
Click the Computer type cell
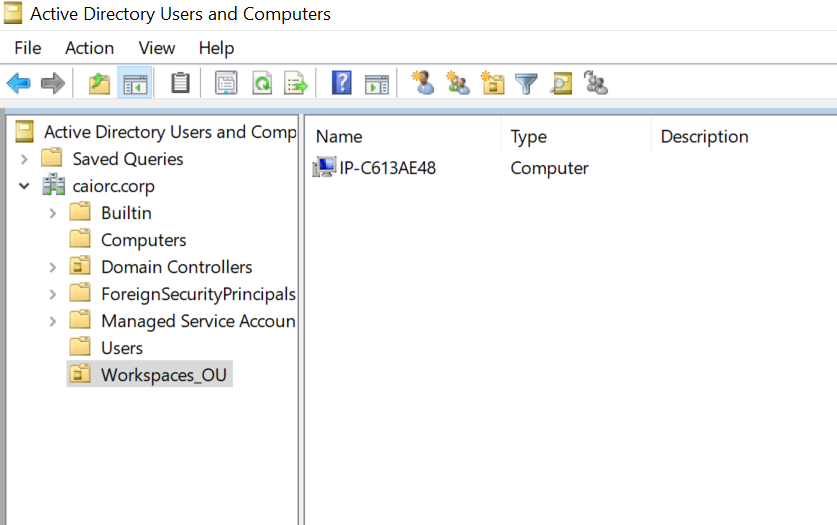pyautogui.click(x=549, y=168)
